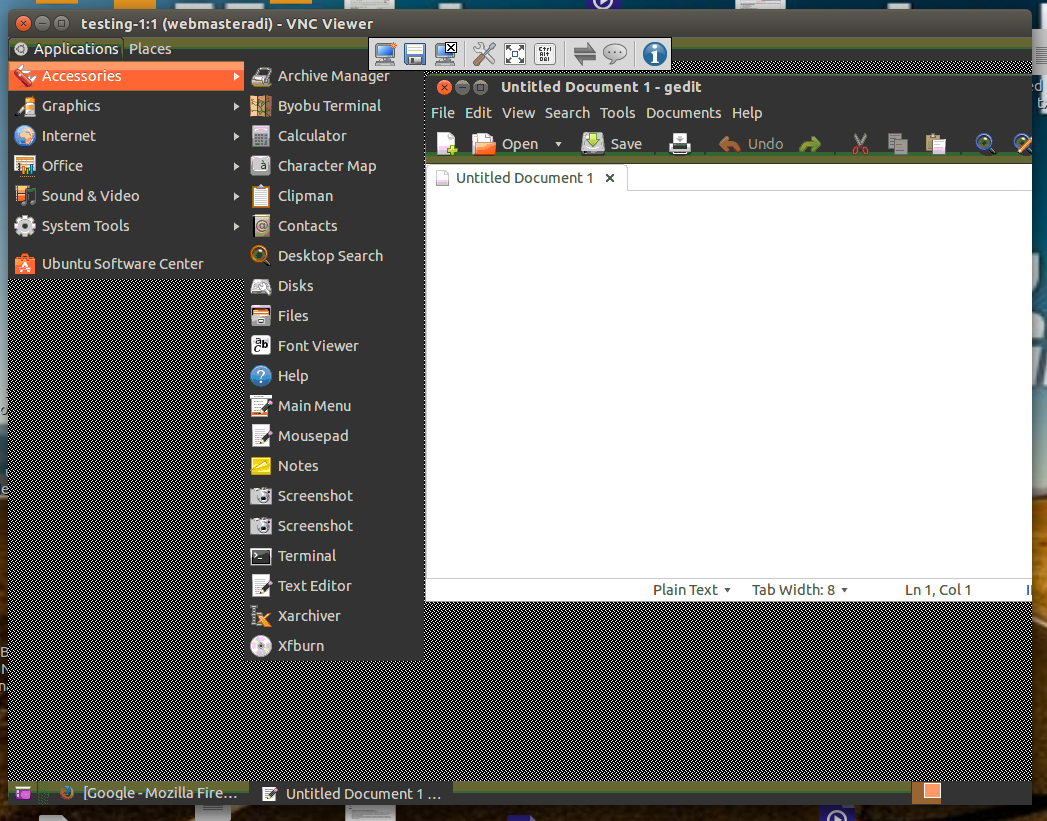
Task: Open gedit Tools menu
Action: (x=617, y=113)
